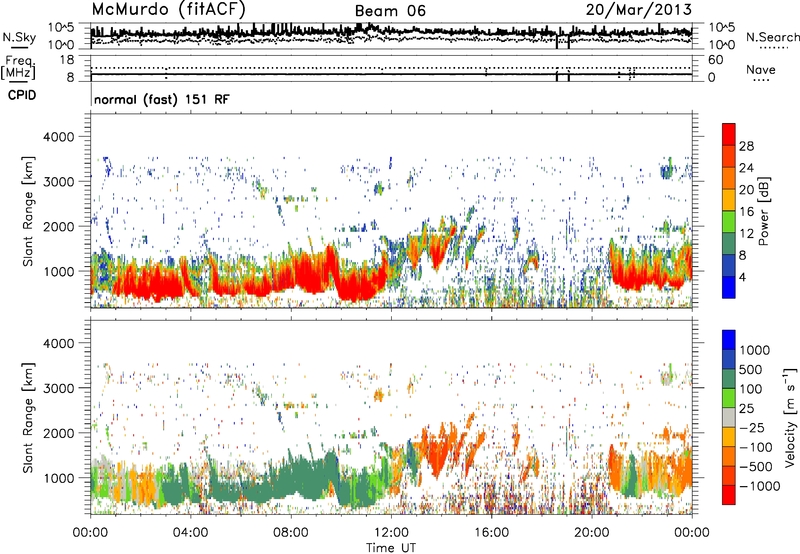Click the "4" label on the power colorbar
This screenshot has width=800, height=554.
click(x=742, y=278)
